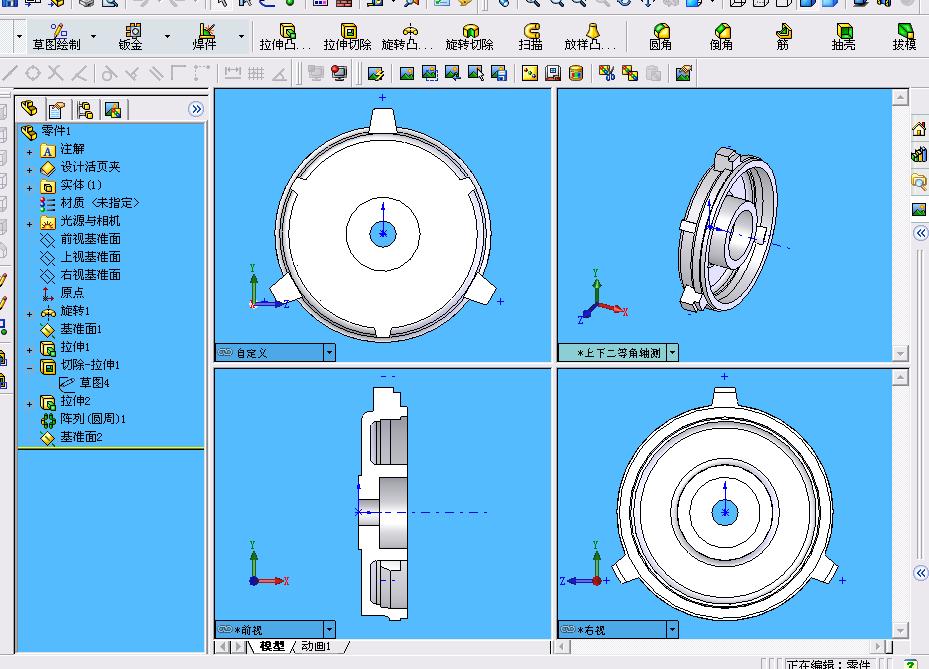Select the 抽壳 shell tool

[843, 37]
